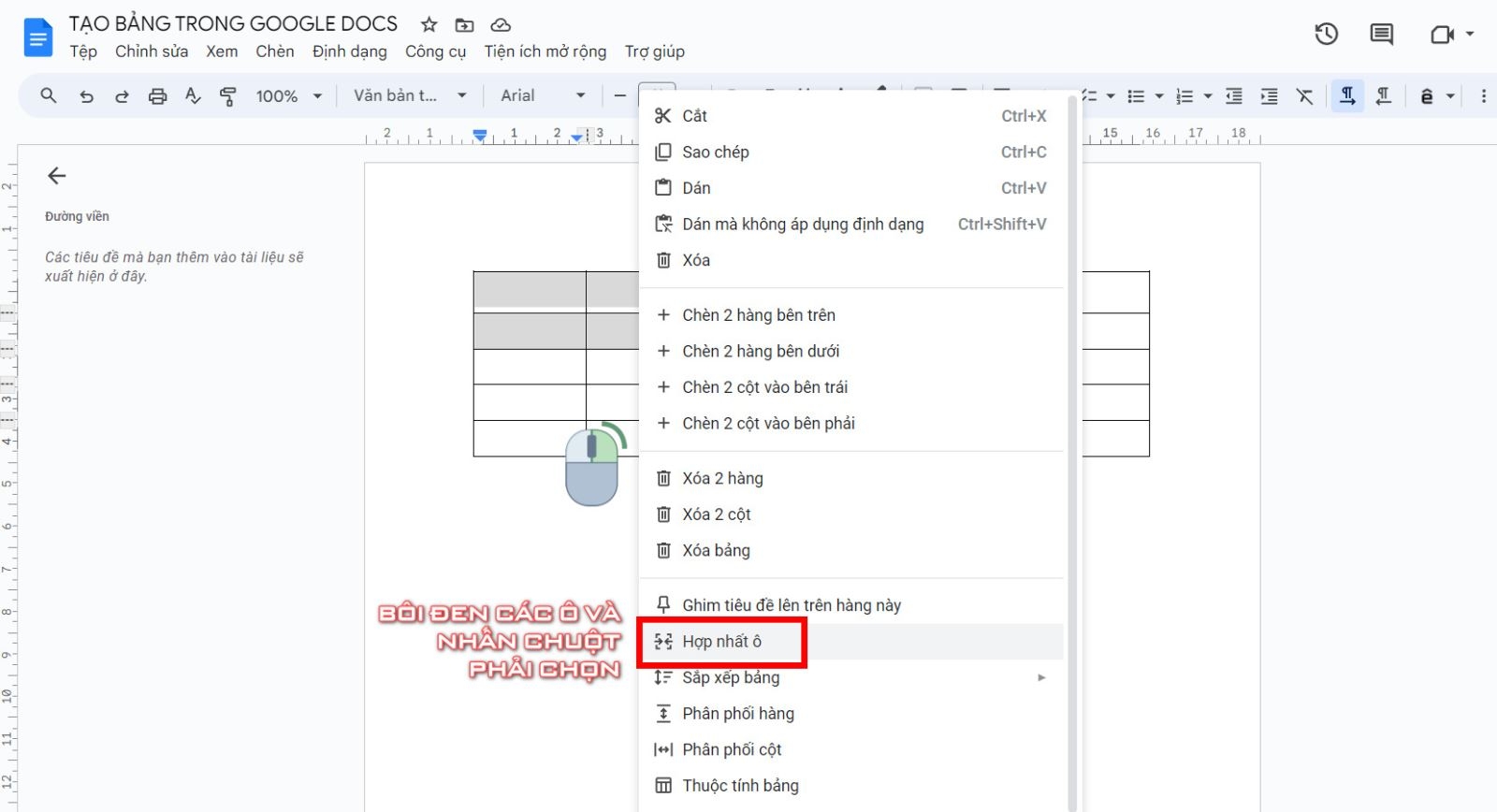Screen dimensions: 1497x812
Task: Open the Tệp menu
Action: 83,51
